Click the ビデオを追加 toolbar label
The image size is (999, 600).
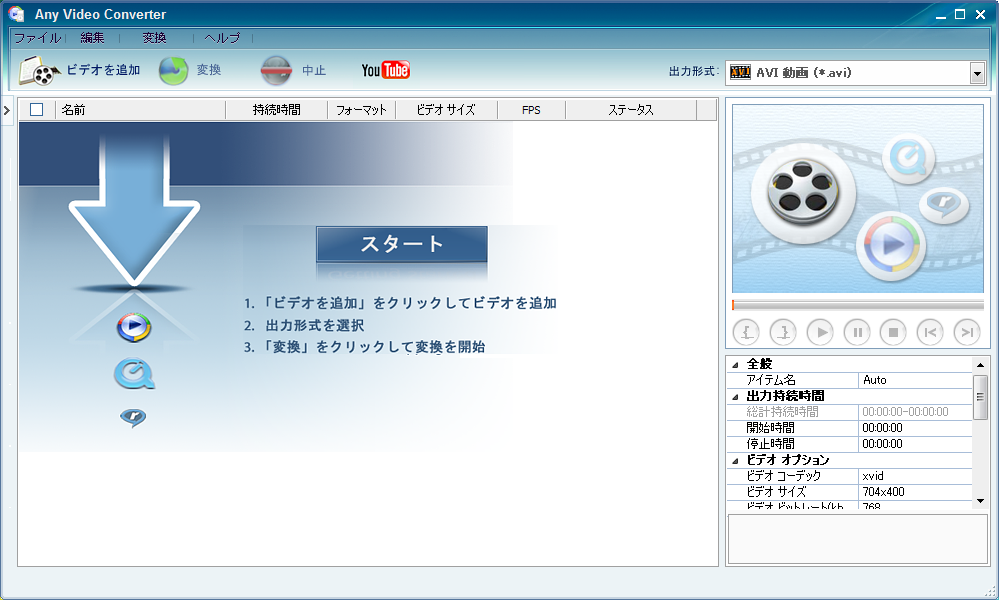103,70
